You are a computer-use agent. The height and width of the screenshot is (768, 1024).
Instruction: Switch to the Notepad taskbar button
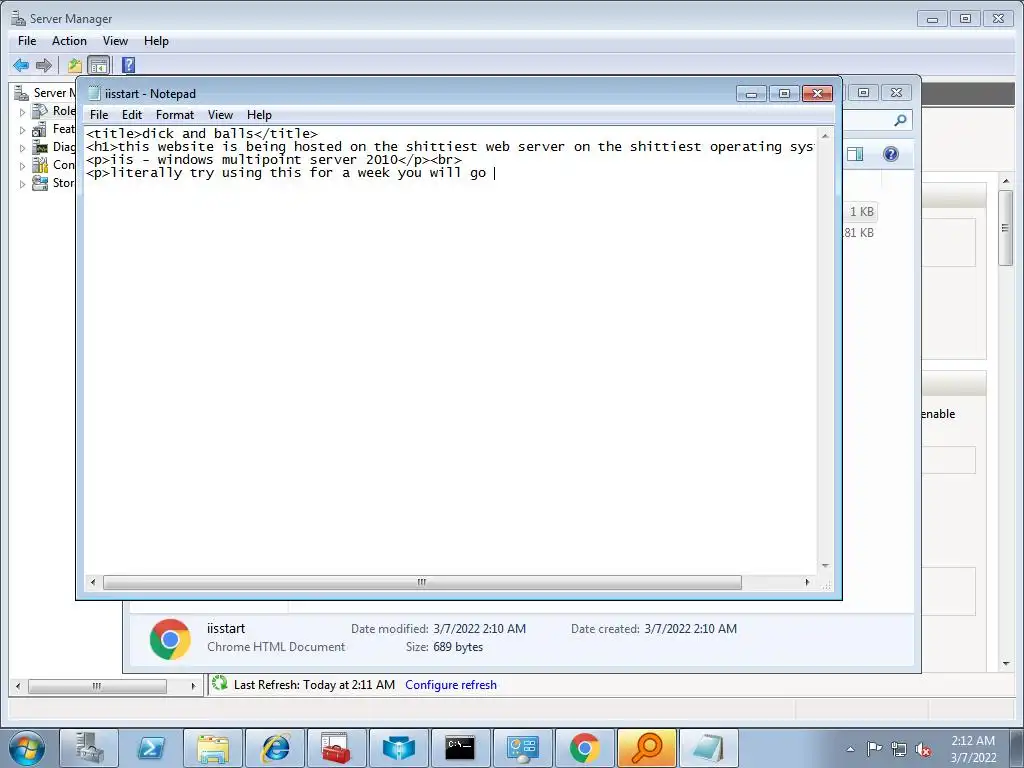(x=709, y=748)
